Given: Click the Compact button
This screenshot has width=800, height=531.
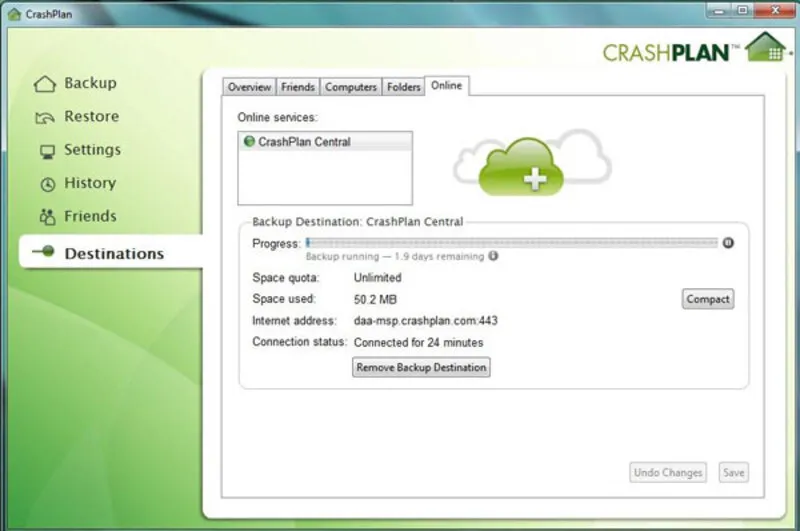Looking at the screenshot, I should (x=708, y=299).
